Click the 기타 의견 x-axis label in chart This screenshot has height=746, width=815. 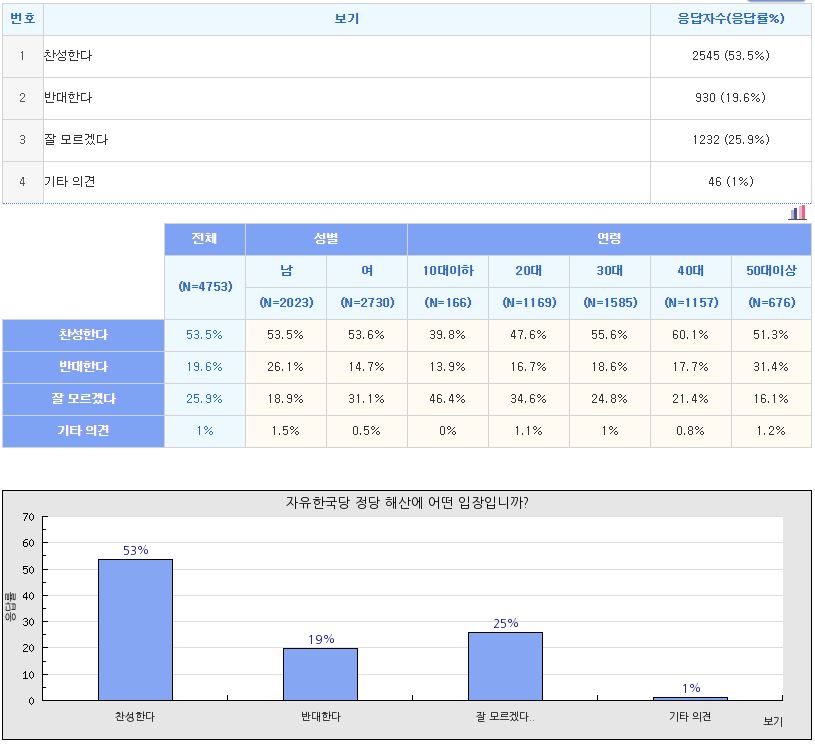coord(690,717)
